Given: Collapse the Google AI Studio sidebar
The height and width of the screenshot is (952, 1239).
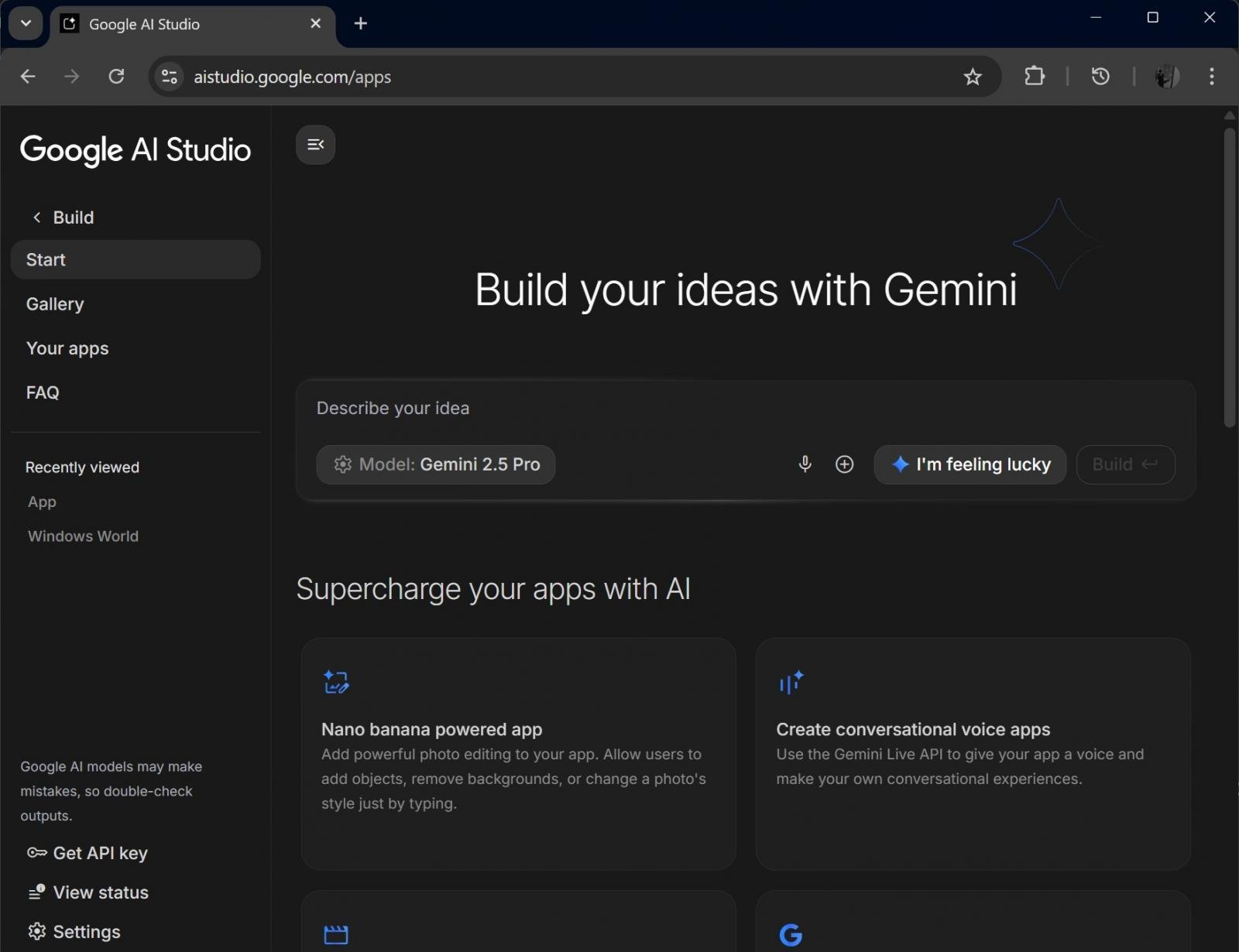Looking at the screenshot, I should pyautogui.click(x=314, y=144).
